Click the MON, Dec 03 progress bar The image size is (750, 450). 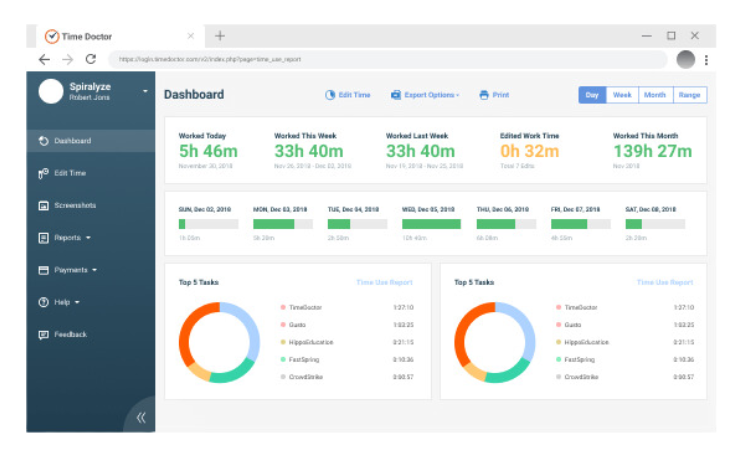click(x=283, y=224)
